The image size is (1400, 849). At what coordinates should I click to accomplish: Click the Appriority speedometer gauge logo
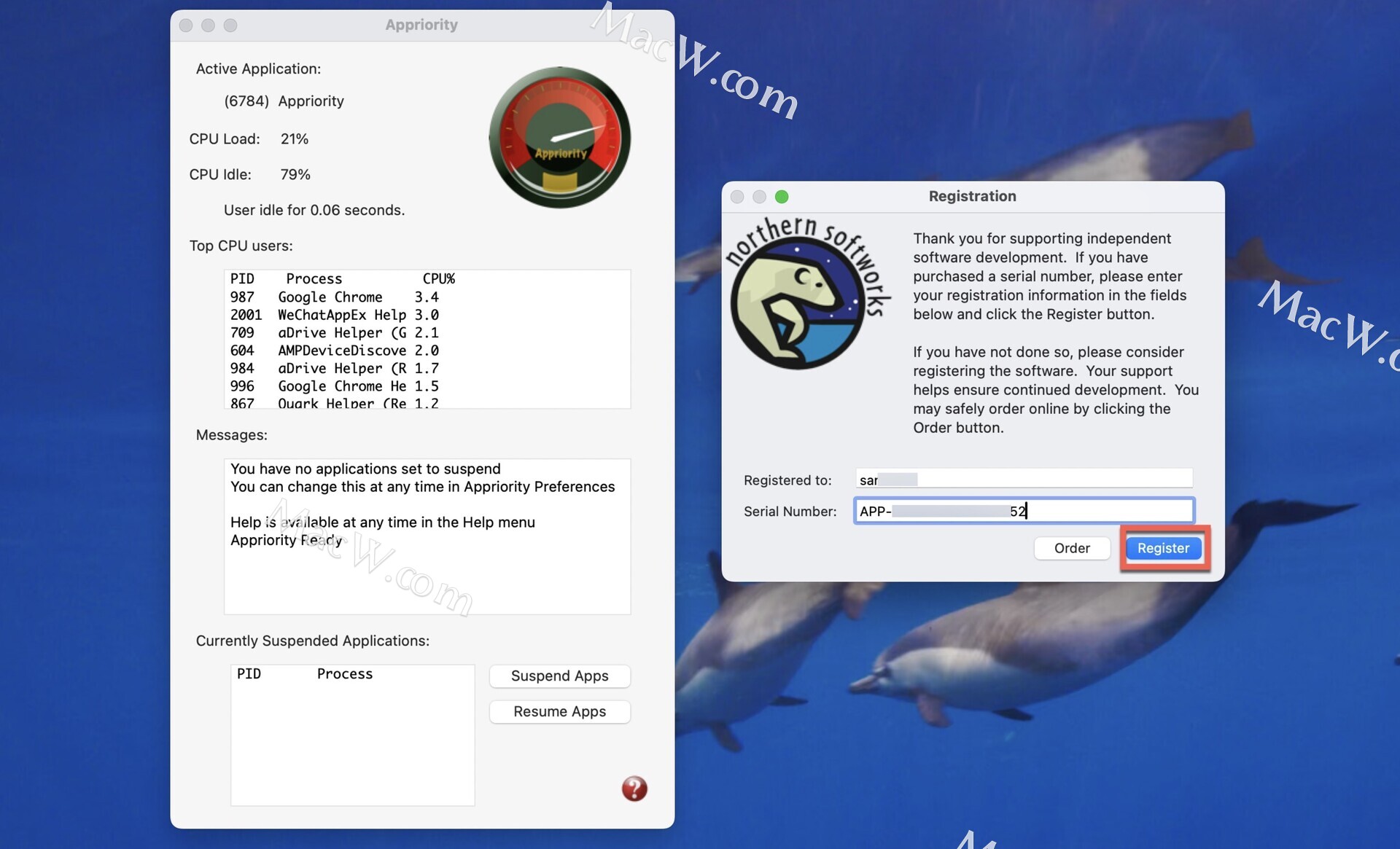tap(559, 138)
